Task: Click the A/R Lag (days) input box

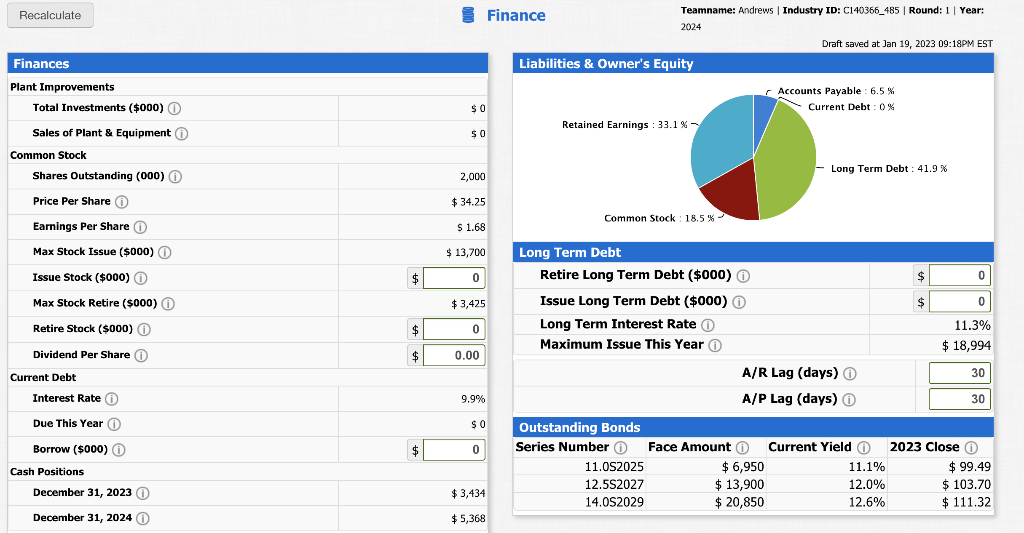Action: (x=960, y=373)
